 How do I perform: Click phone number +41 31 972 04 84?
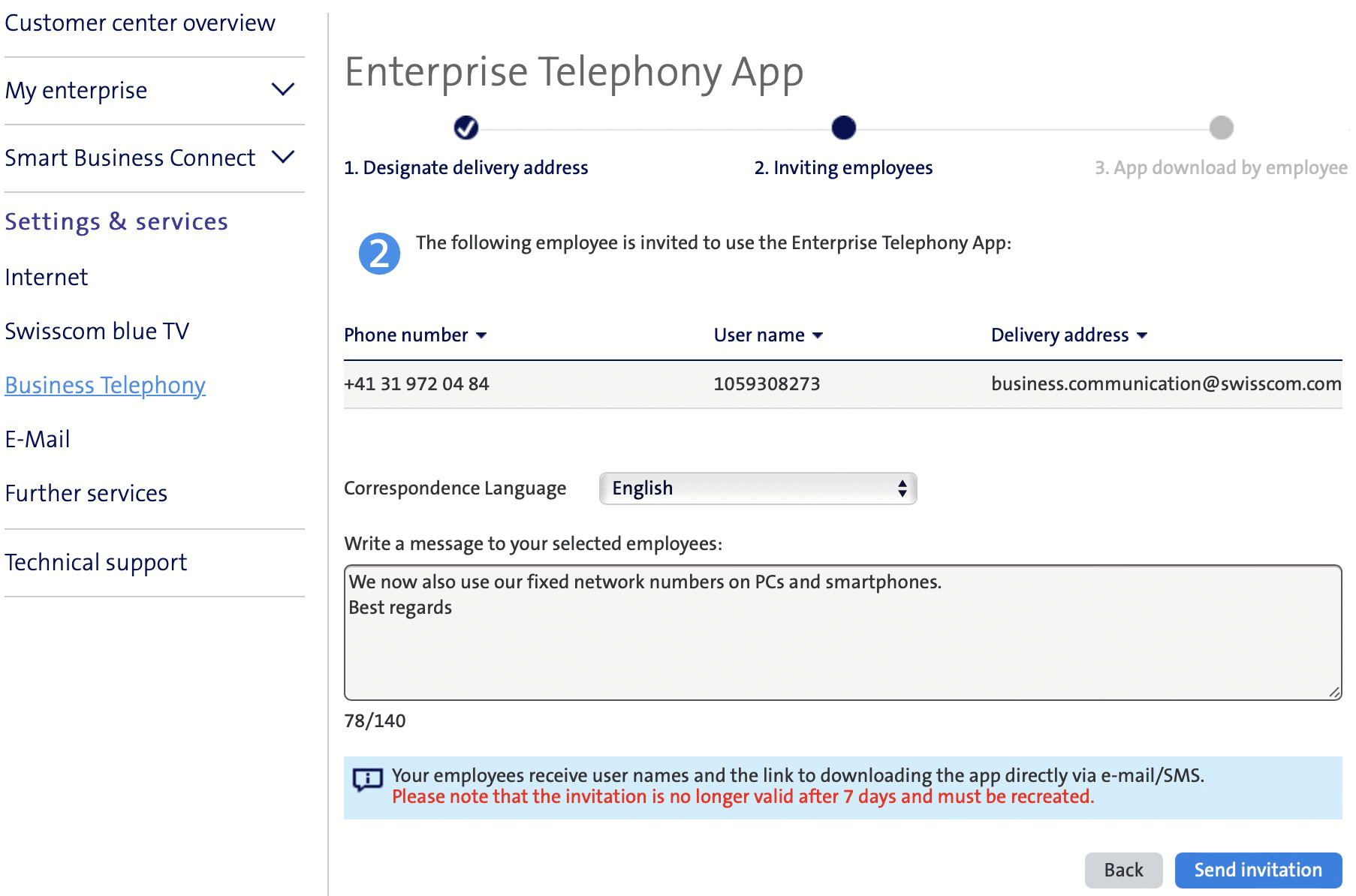pyautogui.click(x=417, y=383)
